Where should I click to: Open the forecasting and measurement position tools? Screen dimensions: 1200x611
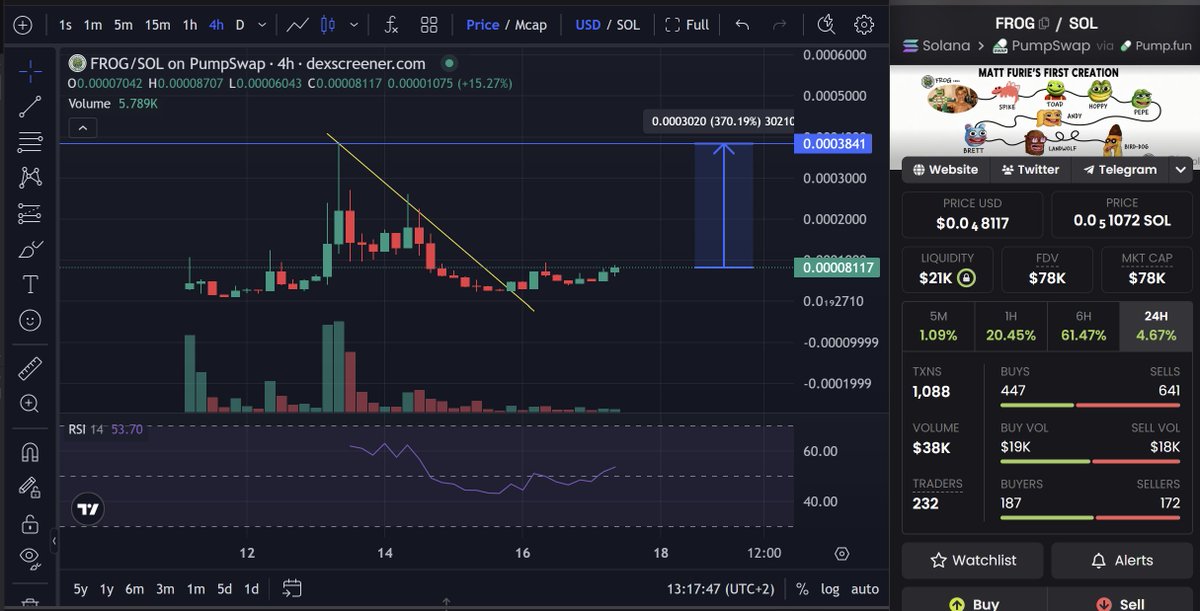click(30, 214)
